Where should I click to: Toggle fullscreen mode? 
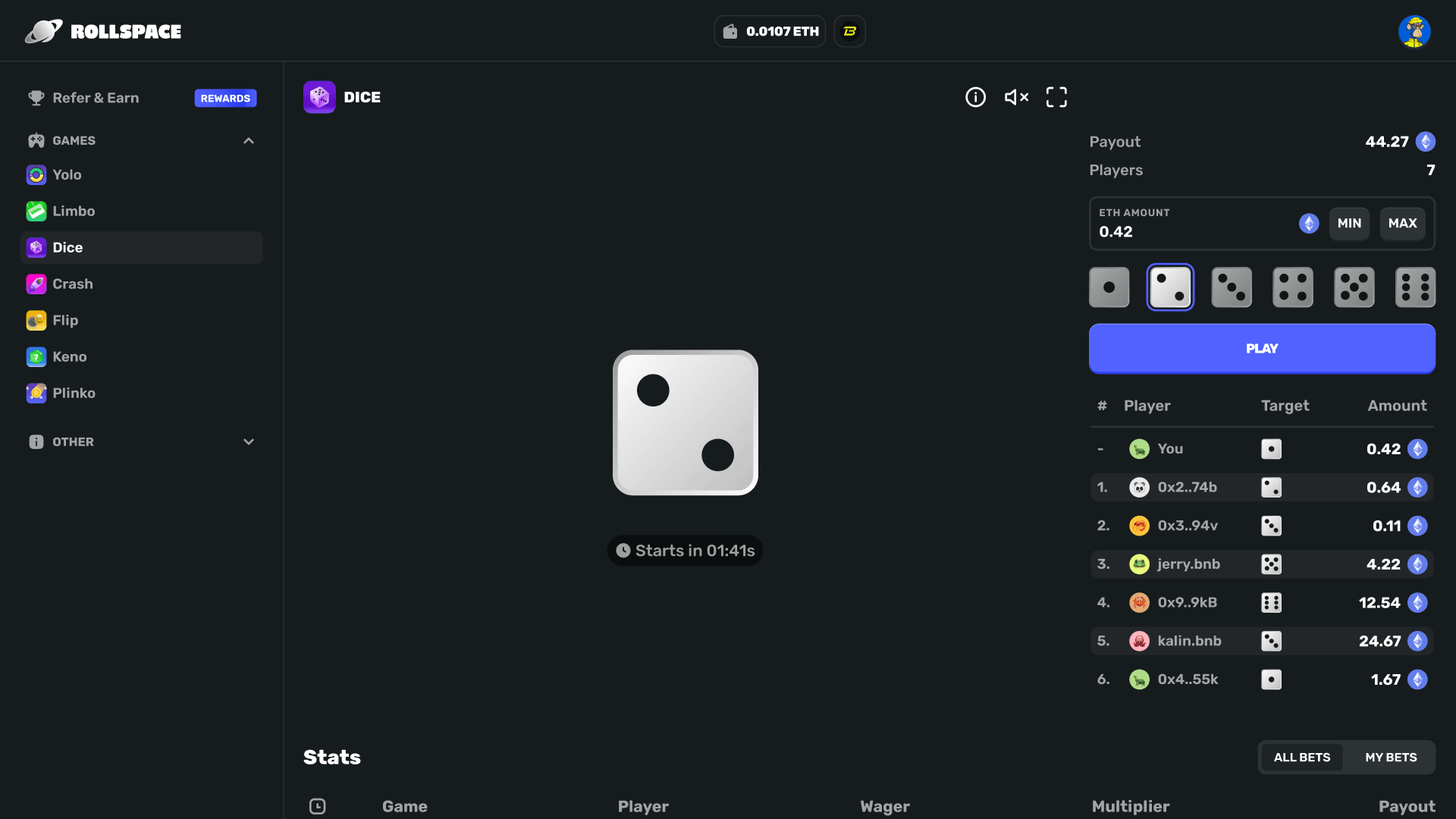(x=1056, y=97)
